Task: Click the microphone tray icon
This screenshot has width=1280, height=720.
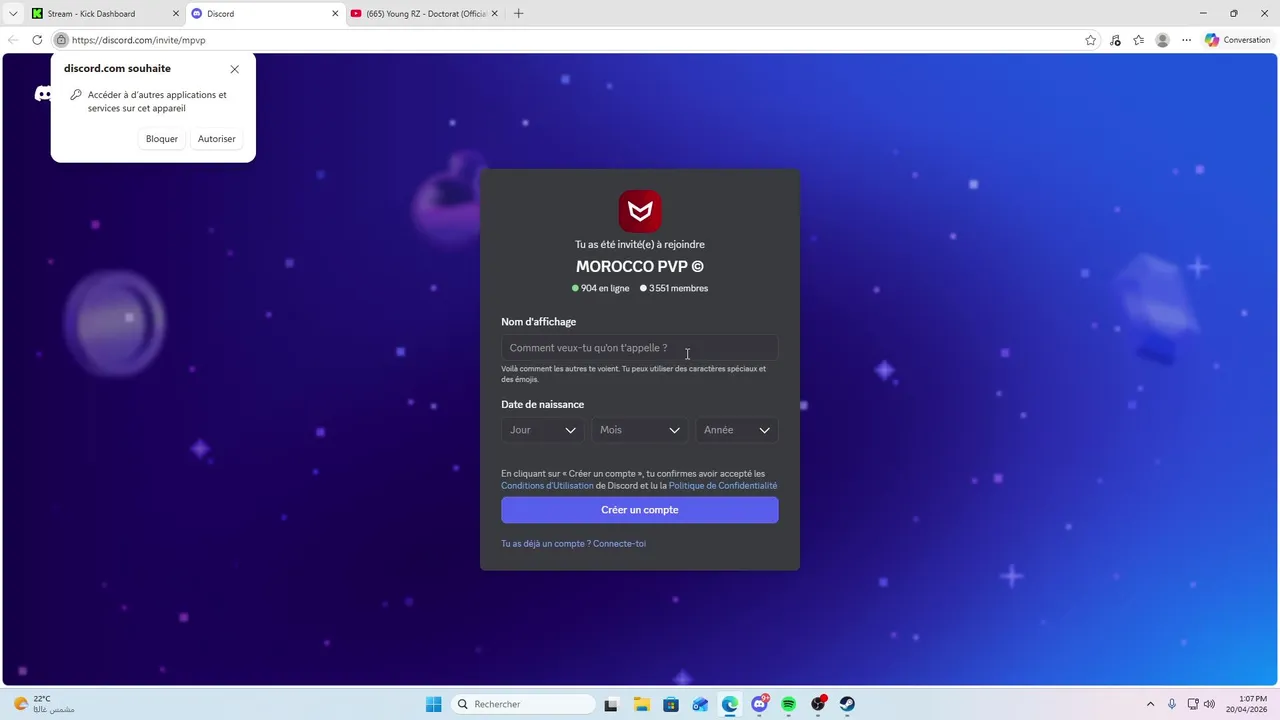Action: pyautogui.click(x=1172, y=704)
